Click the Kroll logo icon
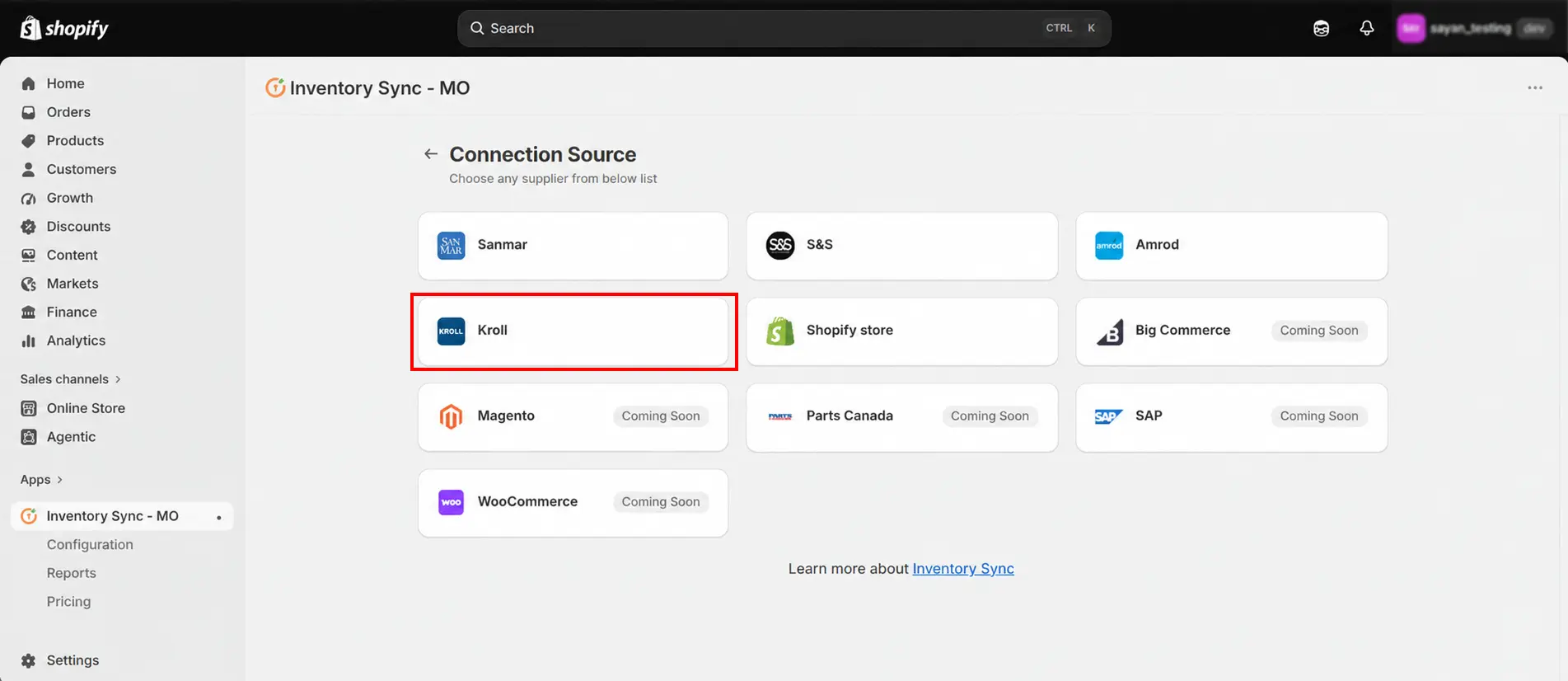The height and width of the screenshot is (681, 1568). (x=451, y=331)
